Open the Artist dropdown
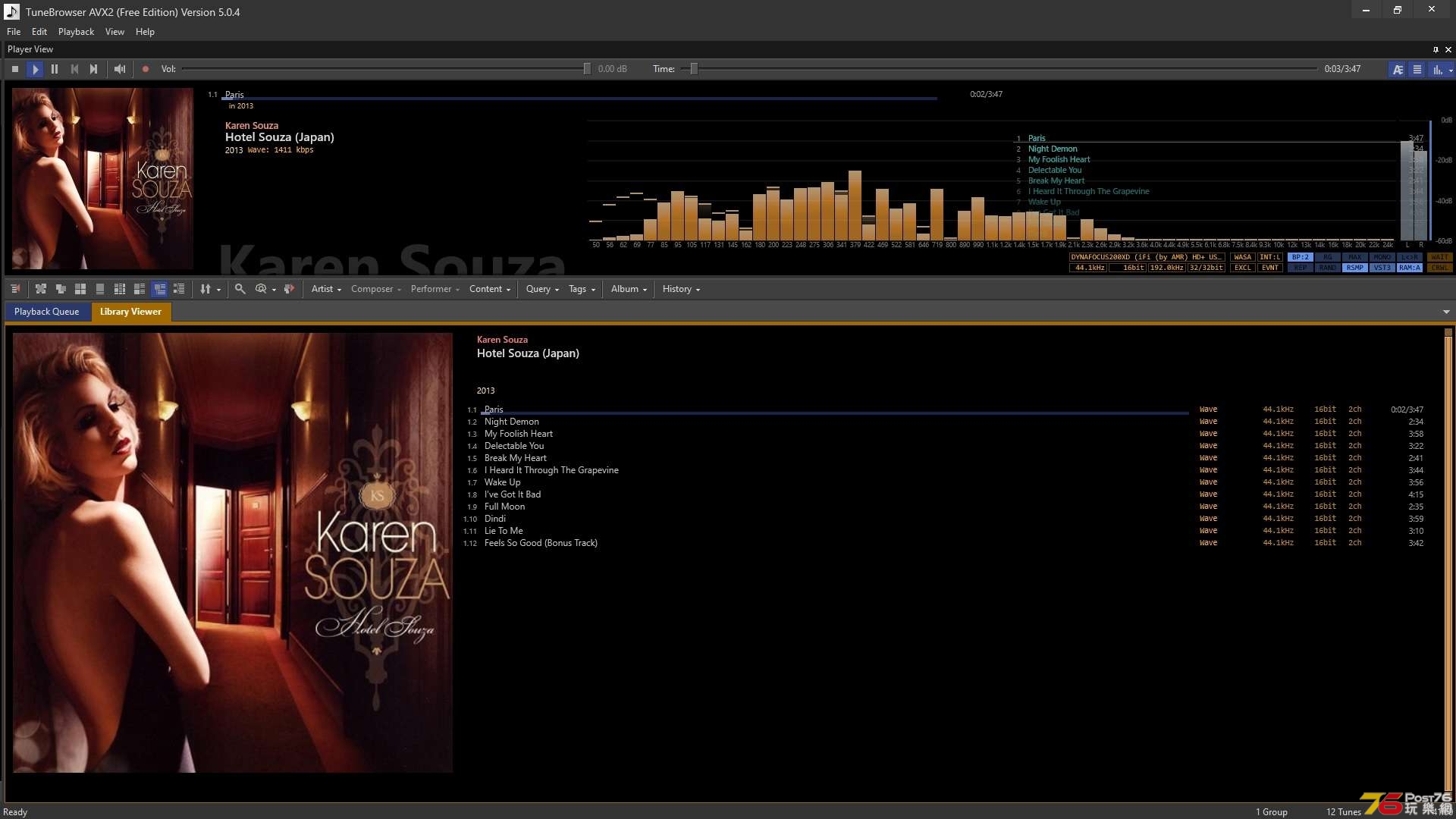Image resolution: width=1456 pixels, height=819 pixels. (x=326, y=289)
